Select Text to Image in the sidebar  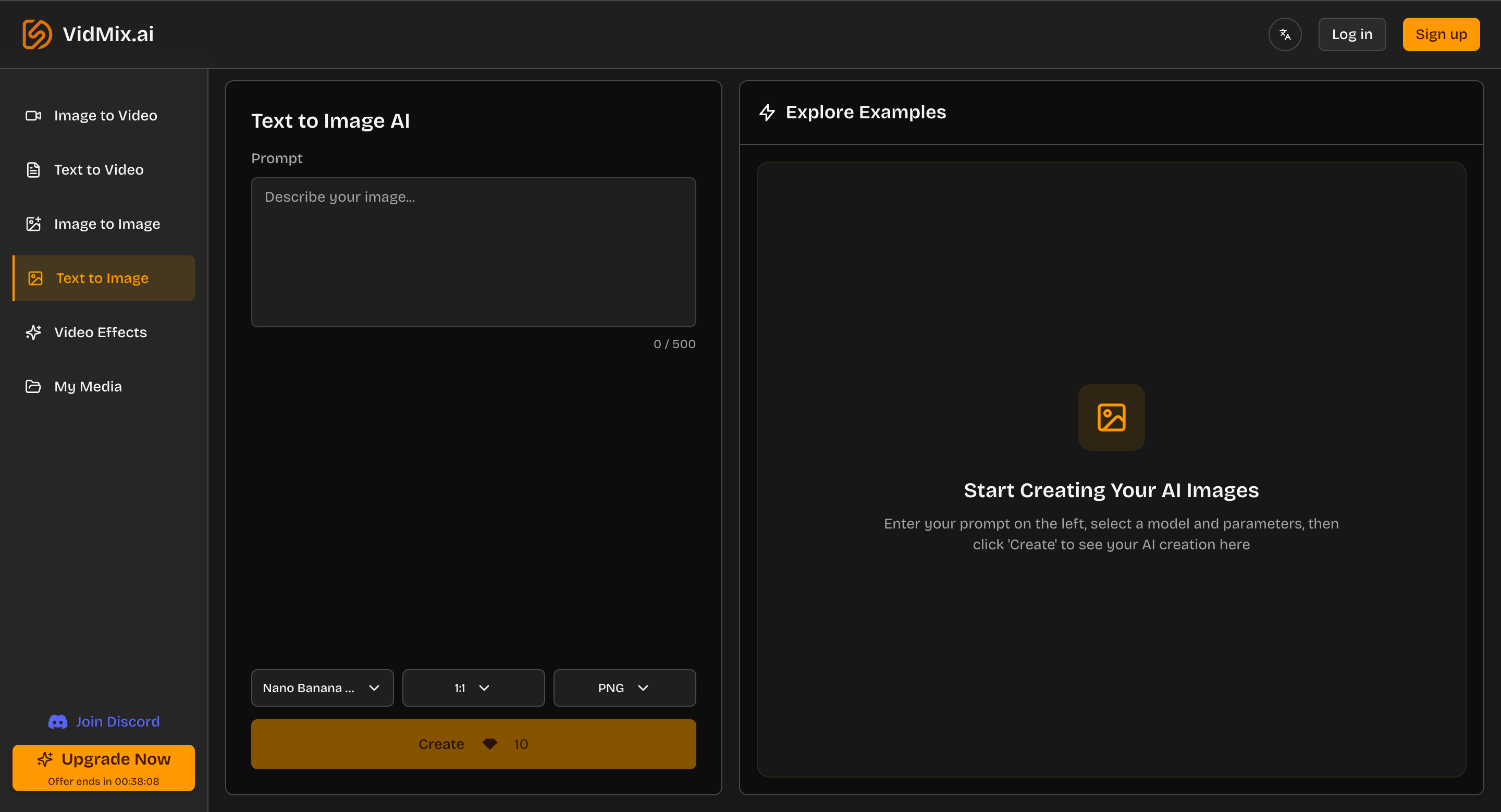point(103,278)
